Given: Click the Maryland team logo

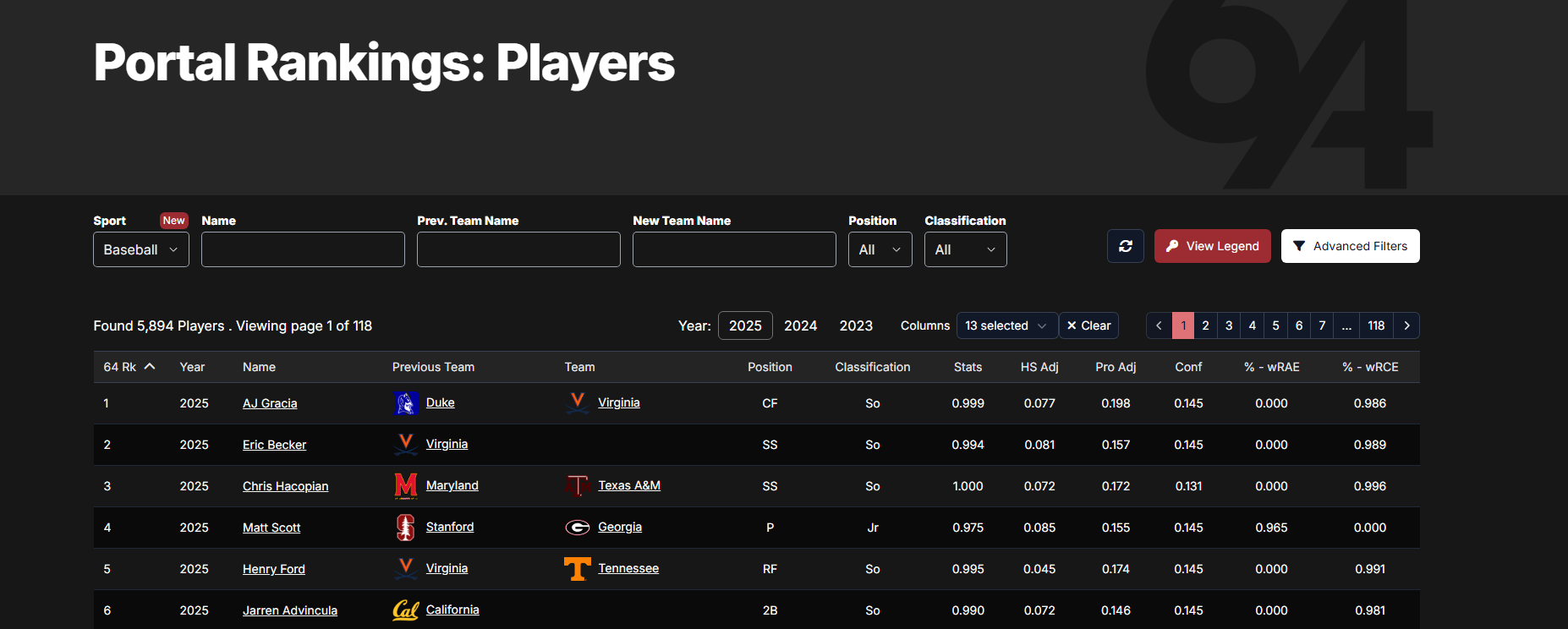Looking at the screenshot, I should [406, 486].
